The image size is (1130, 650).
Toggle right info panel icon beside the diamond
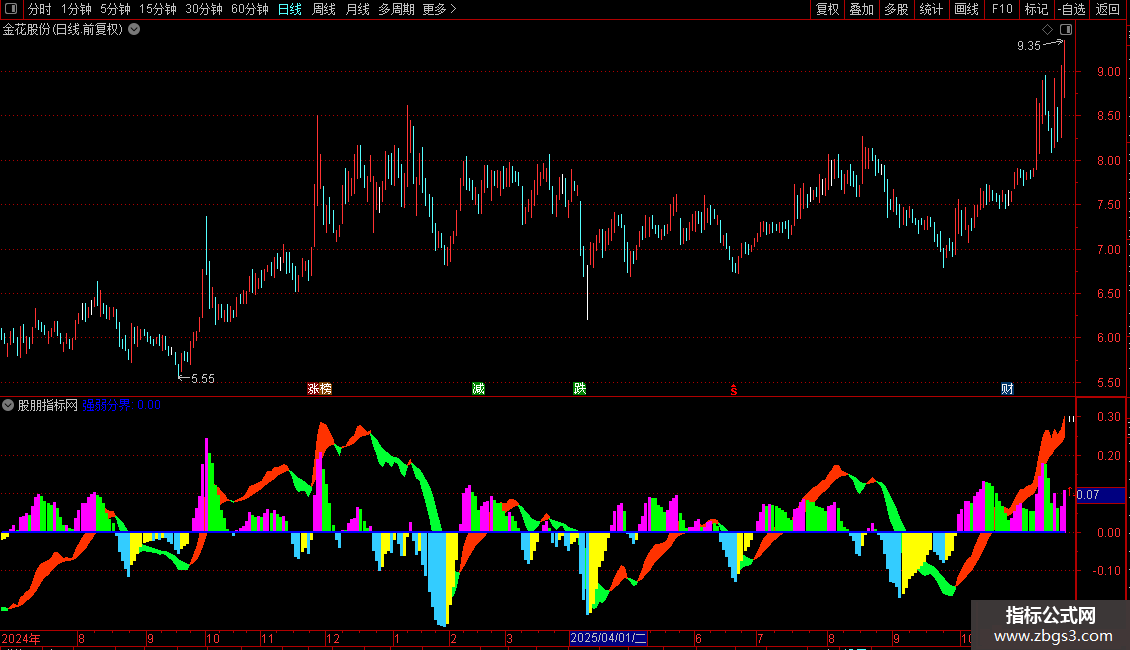[x=1066, y=30]
